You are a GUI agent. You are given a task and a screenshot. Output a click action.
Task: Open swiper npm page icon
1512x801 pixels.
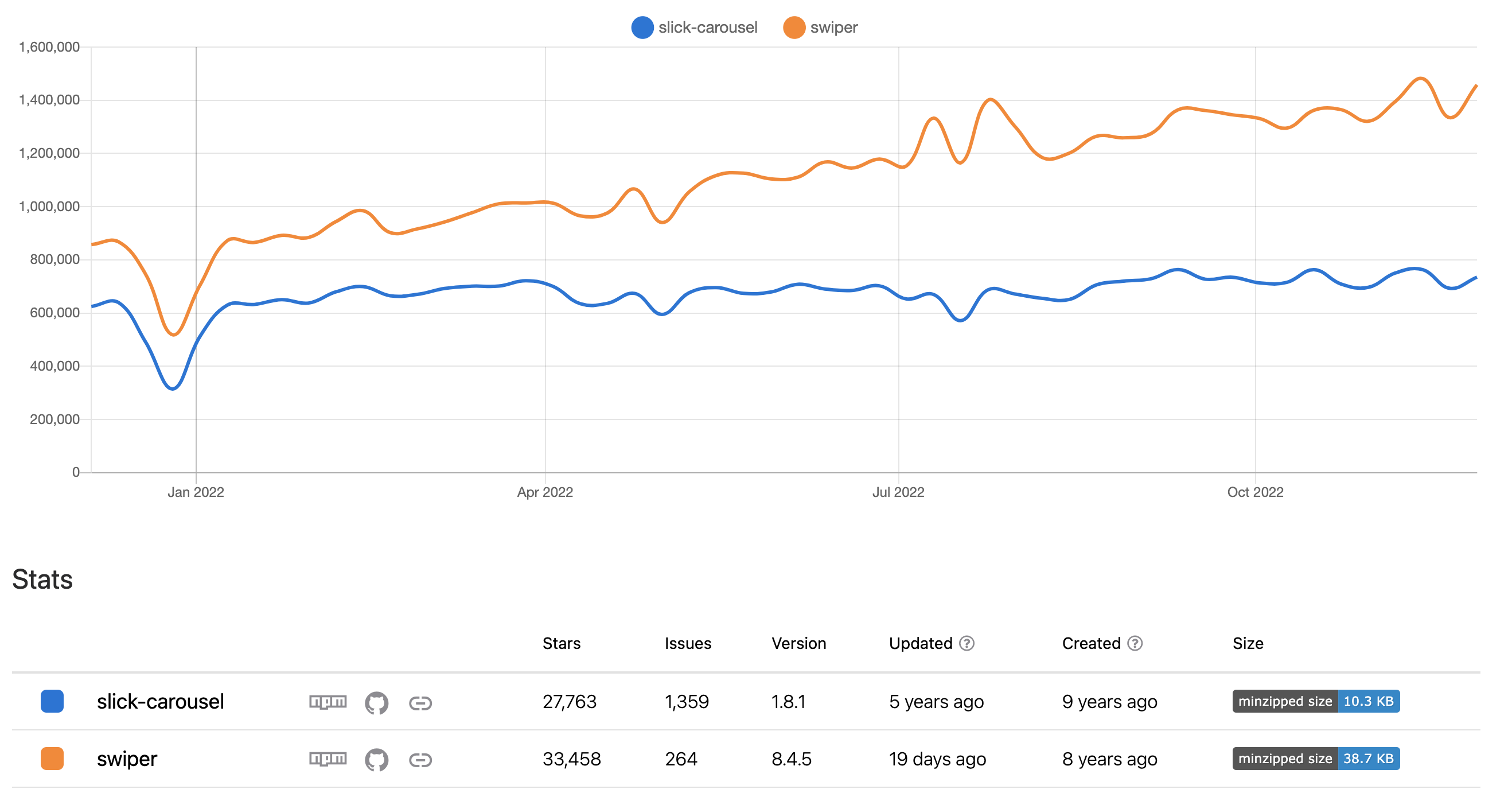tap(328, 759)
